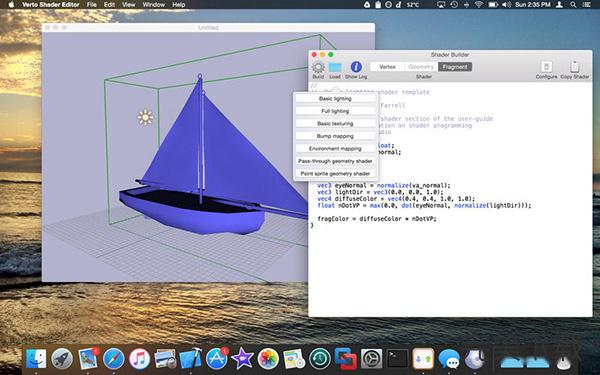Viewport: 600px width, 375px height.
Task: Click the float nDotVP code line
Action: click(424, 205)
